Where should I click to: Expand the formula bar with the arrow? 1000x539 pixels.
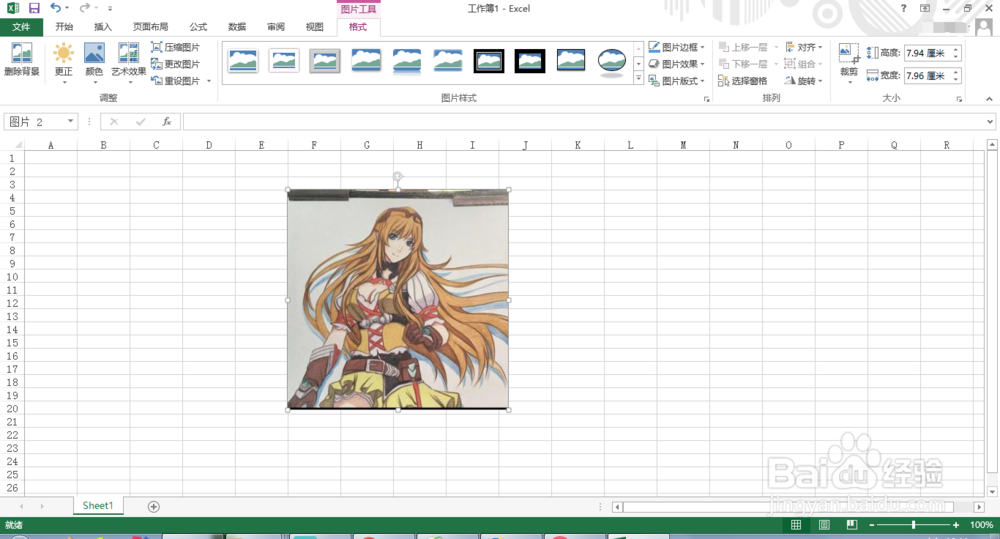click(990, 121)
